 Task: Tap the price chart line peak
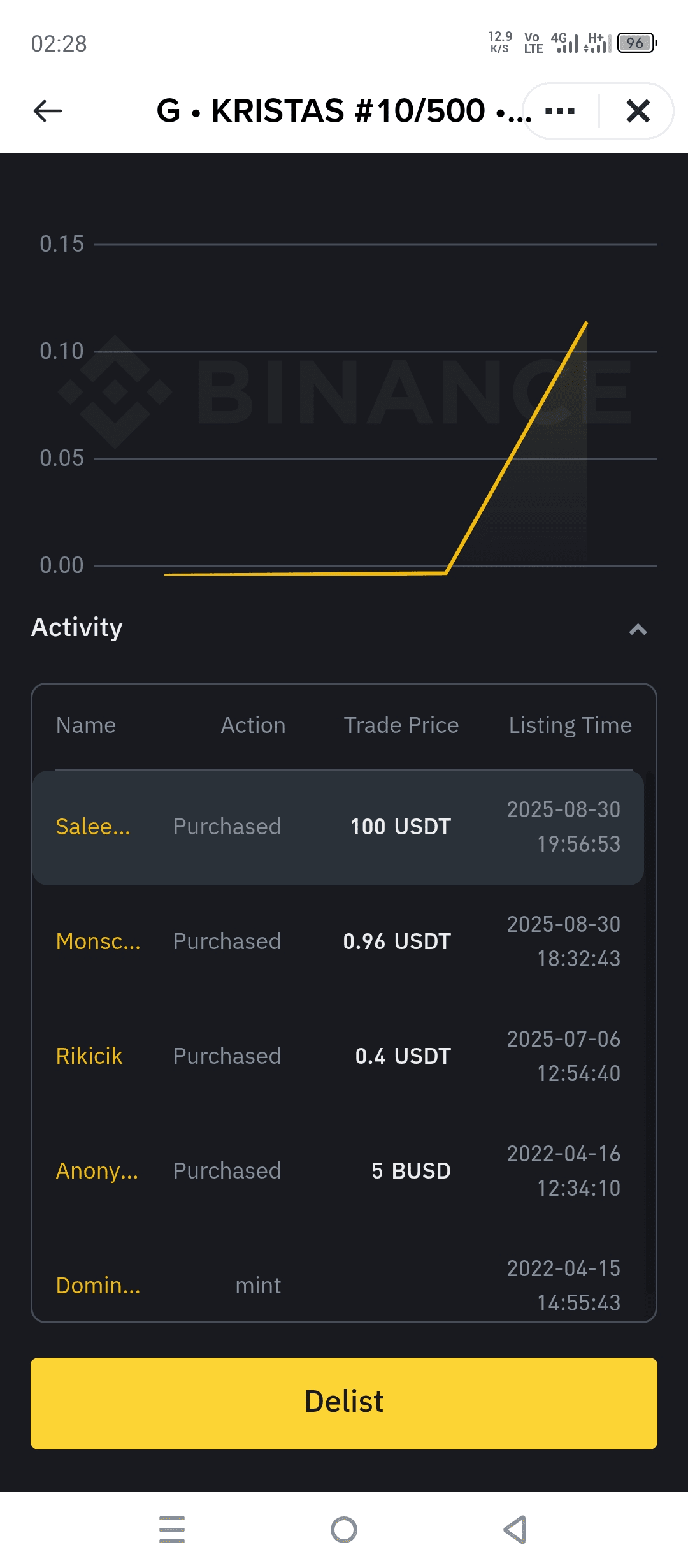click(586, 323)
